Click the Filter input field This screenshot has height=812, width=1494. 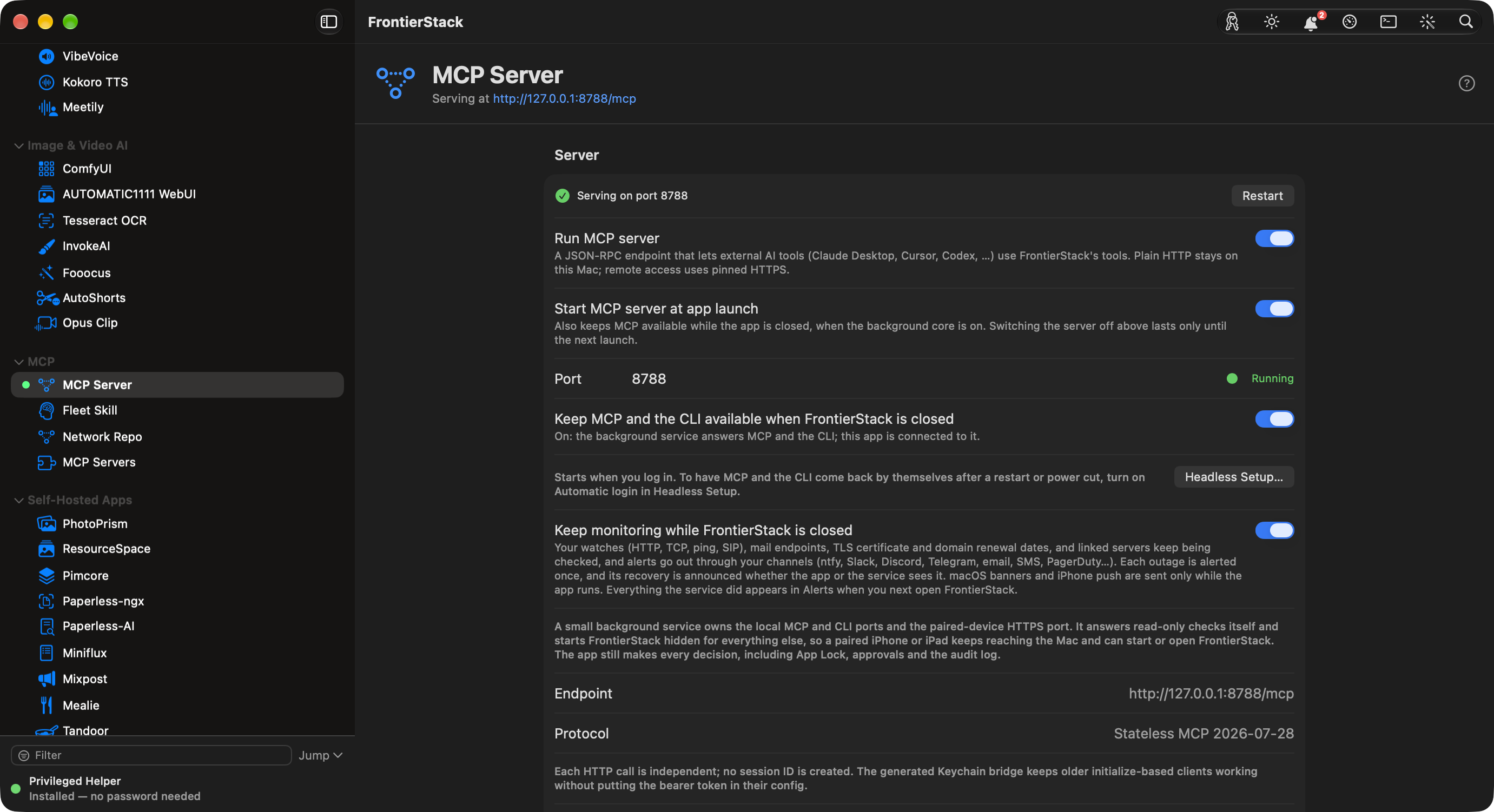tap(151, 755)
